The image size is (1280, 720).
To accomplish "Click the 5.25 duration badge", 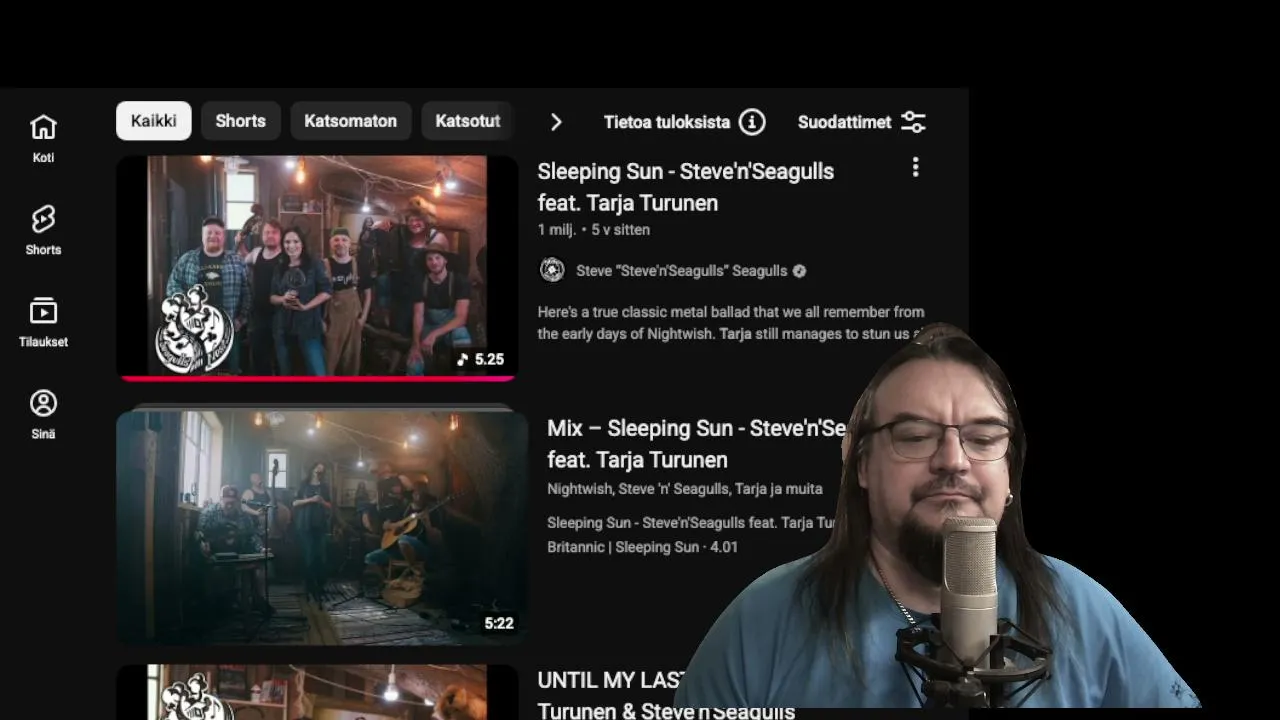I will (x=481, y=359).
